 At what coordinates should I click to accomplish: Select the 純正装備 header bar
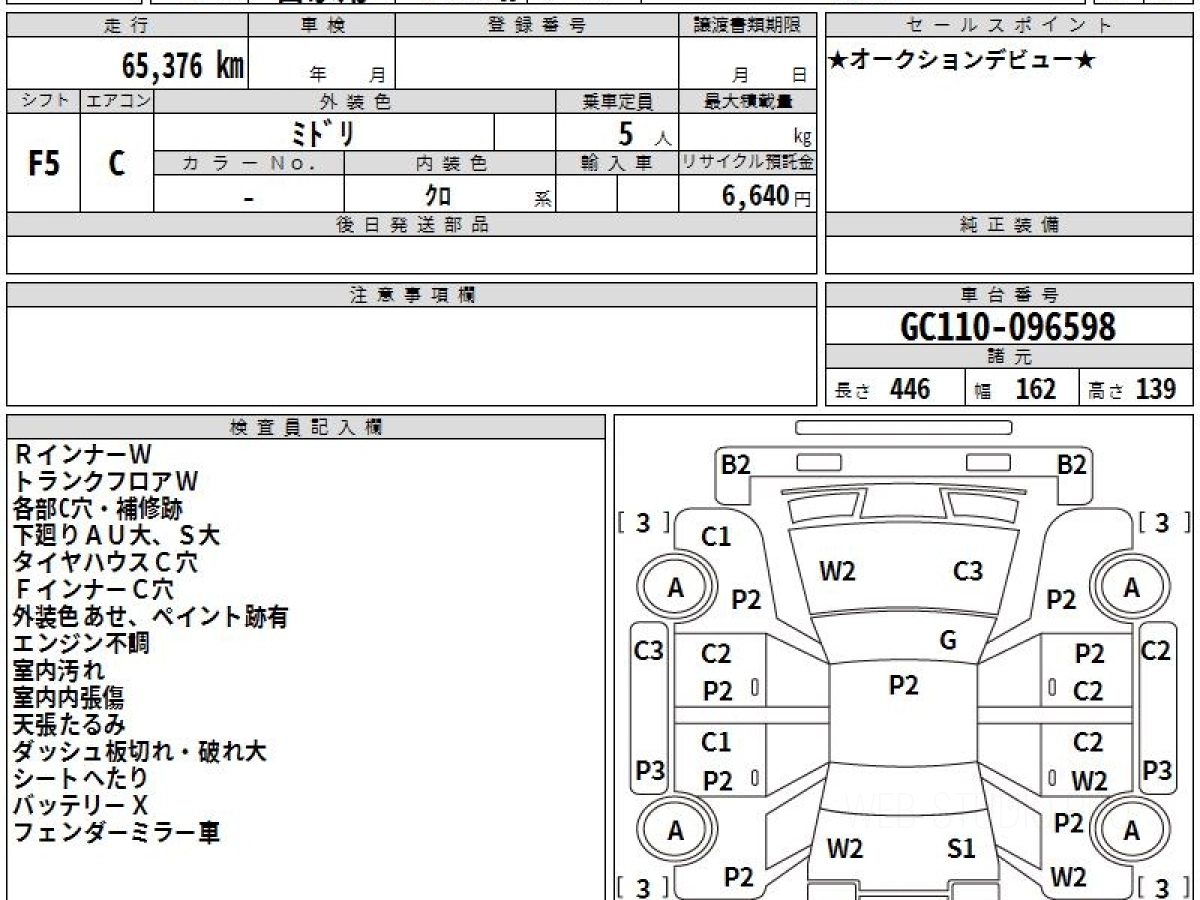pyautogui.click(x=1010, y=225)
